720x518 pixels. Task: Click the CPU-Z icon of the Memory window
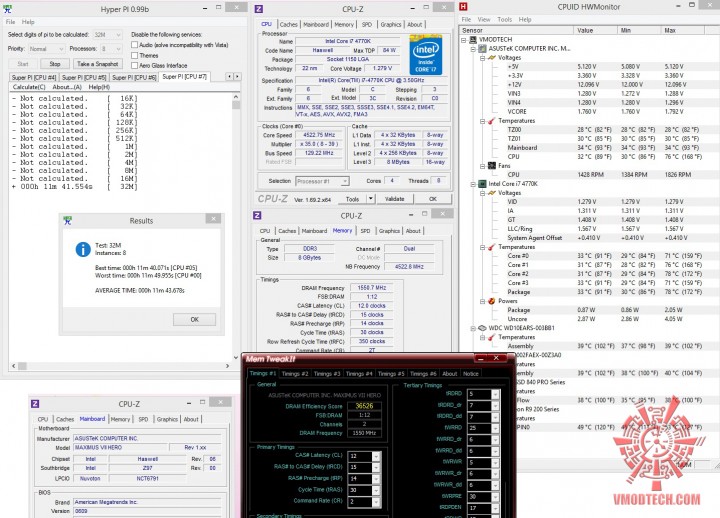[x=257, y=215]
